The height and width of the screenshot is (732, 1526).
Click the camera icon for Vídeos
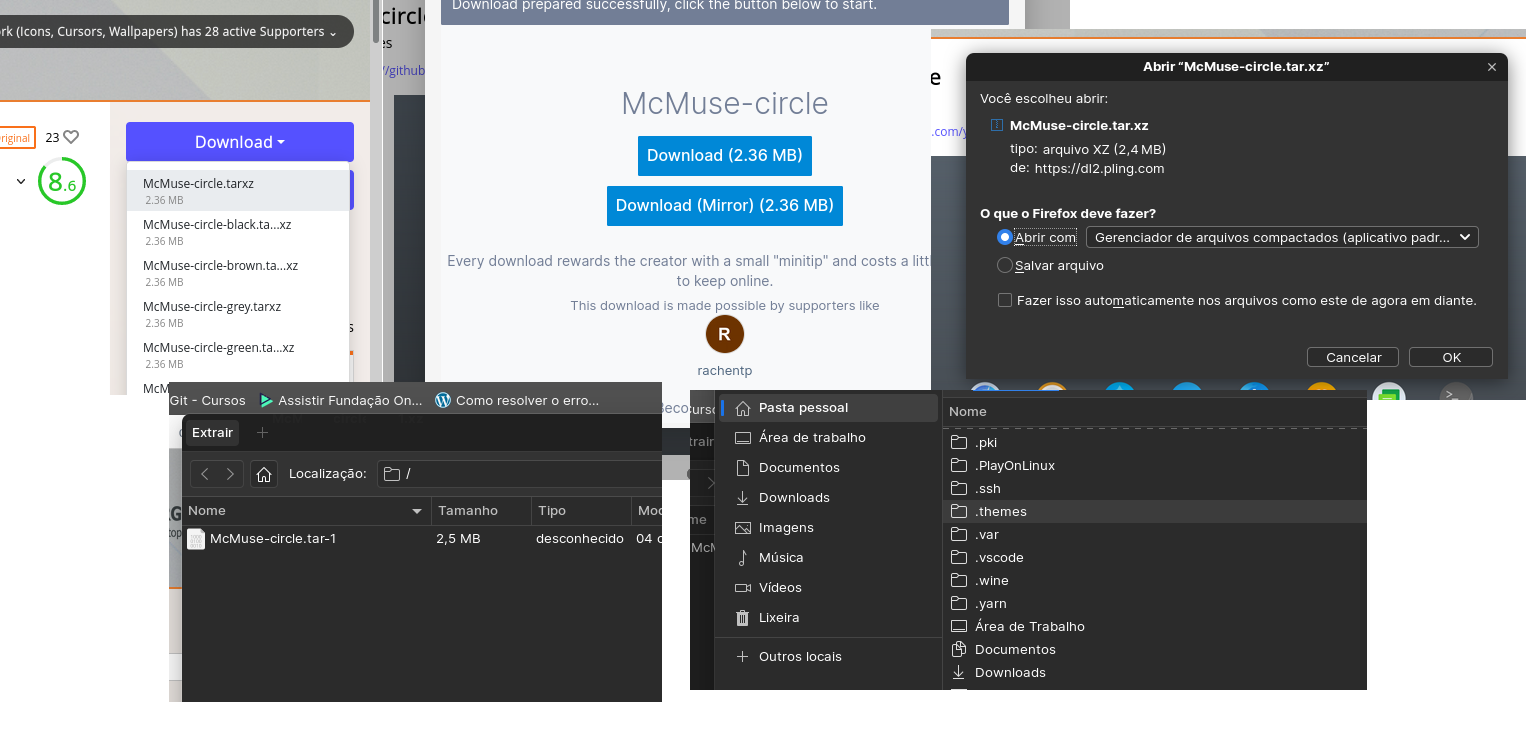click(x=742, y=588)
